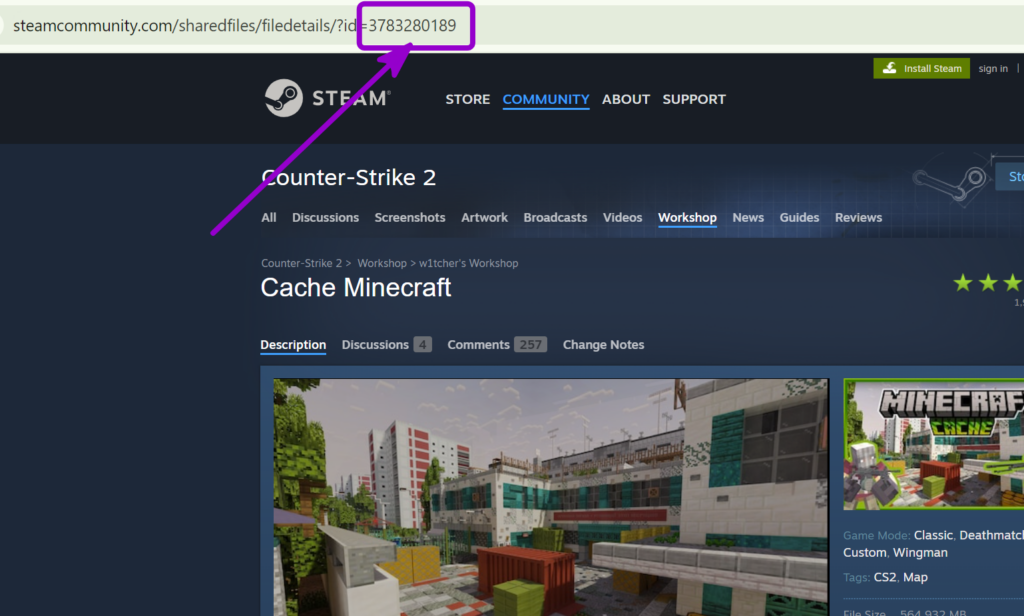Click the Classic game mode tag
Image resolution: width=1024 pixels, height=616 pixels.
933,535
